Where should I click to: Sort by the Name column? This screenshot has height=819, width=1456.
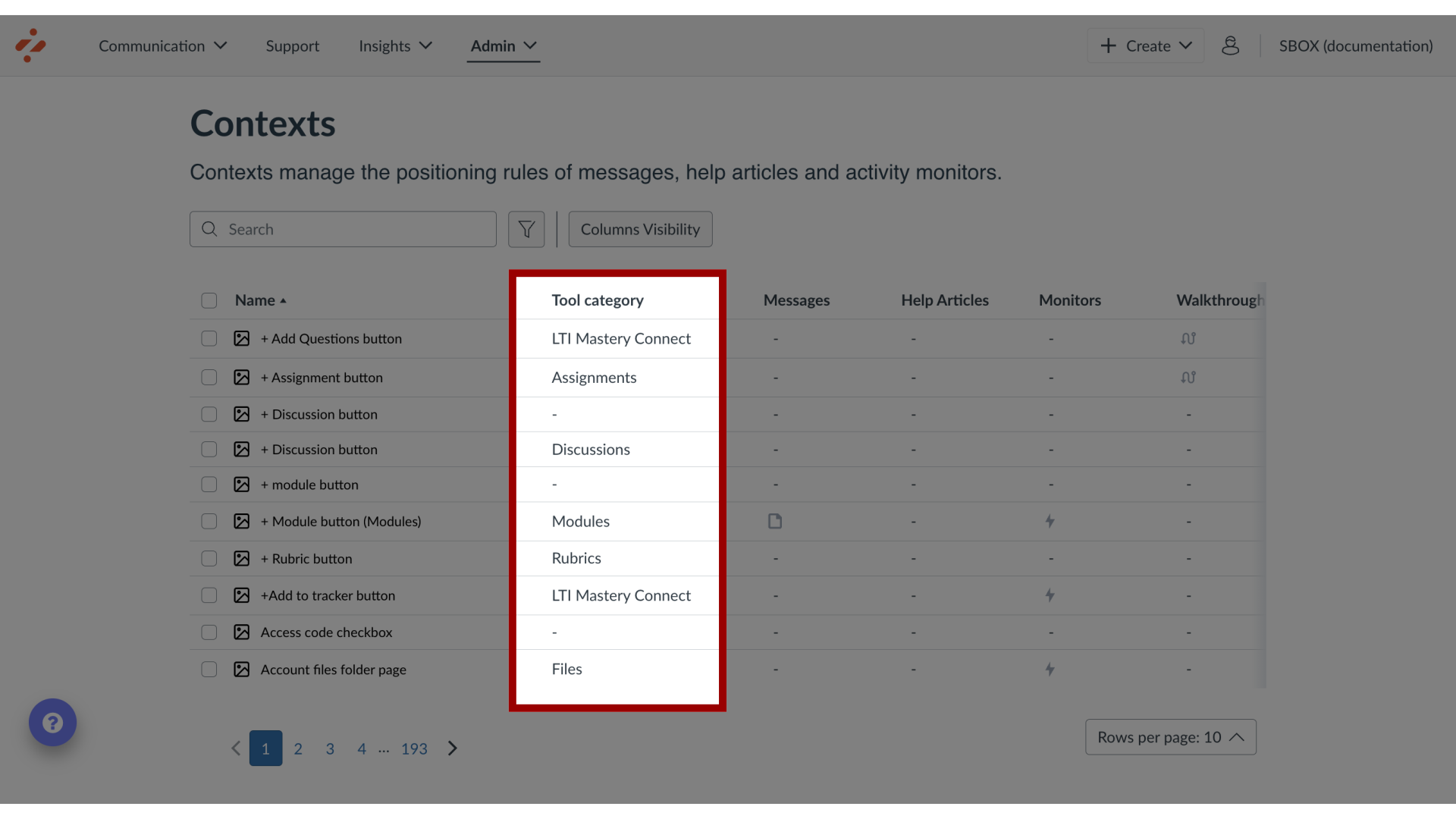[x=260, y=300]
